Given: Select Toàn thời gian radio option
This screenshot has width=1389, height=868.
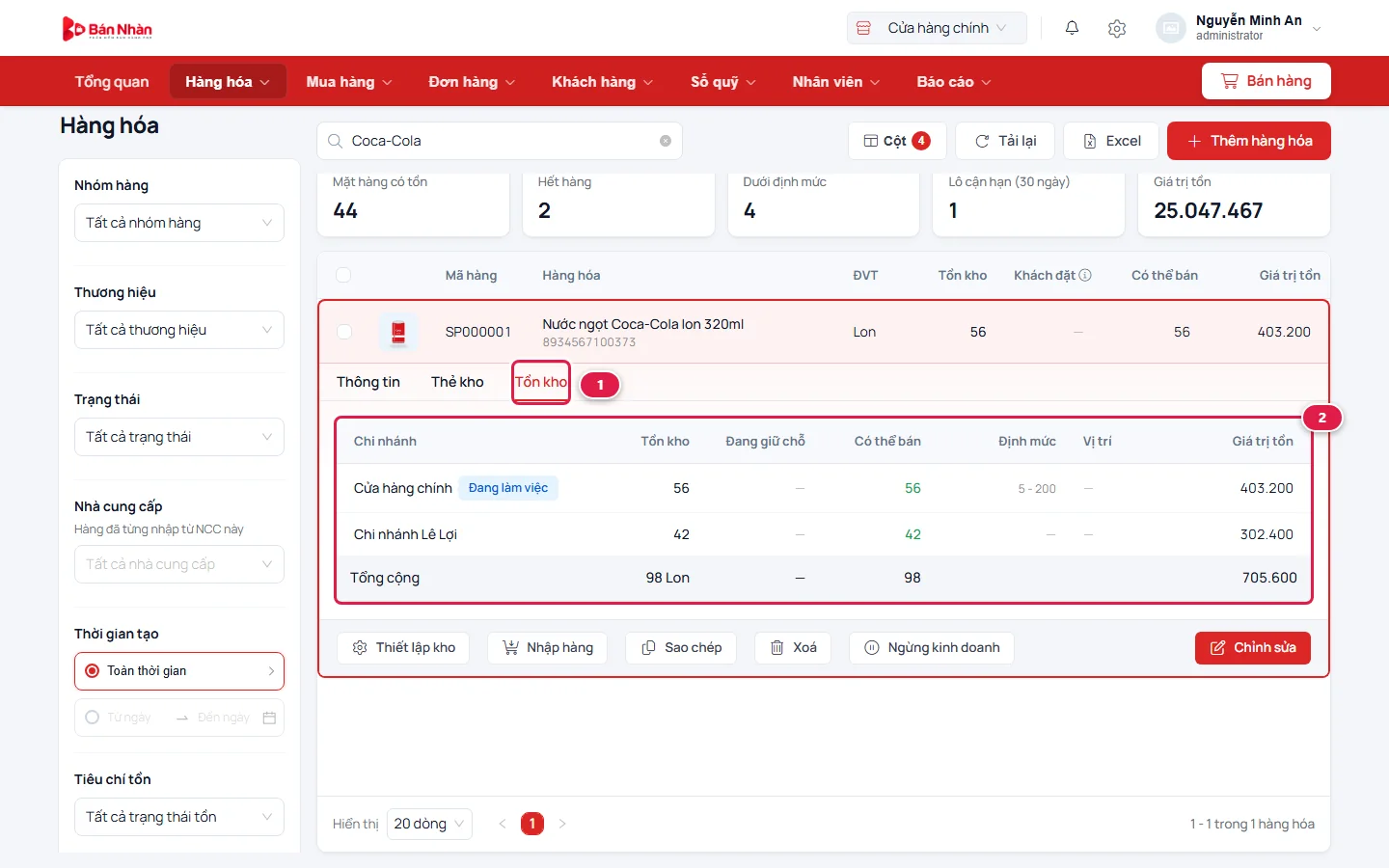Looking at the screenshot, I should click(x=93, y=671).
